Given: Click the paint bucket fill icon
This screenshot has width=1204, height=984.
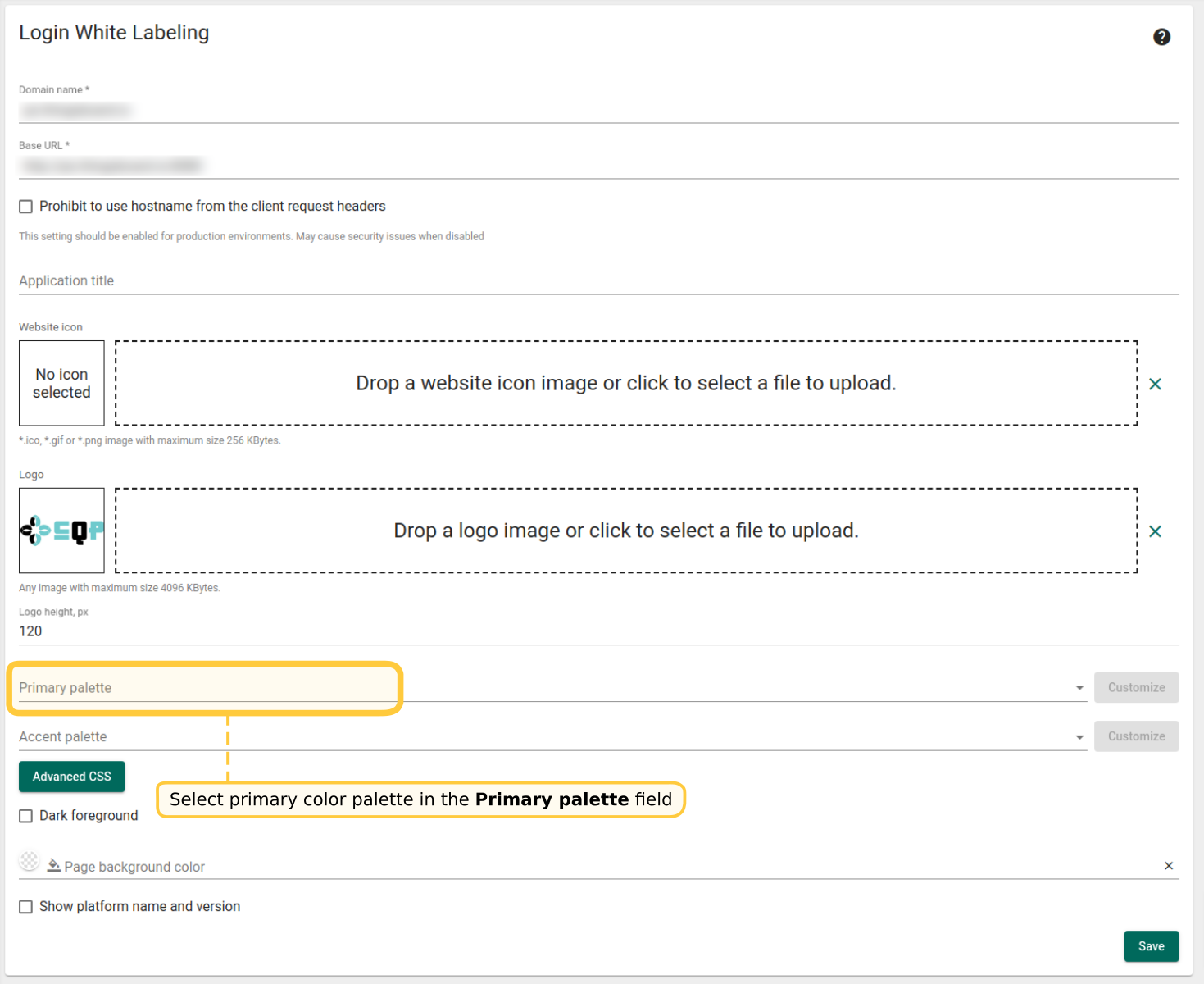Looking at the screenshot, I should point(54,865).
